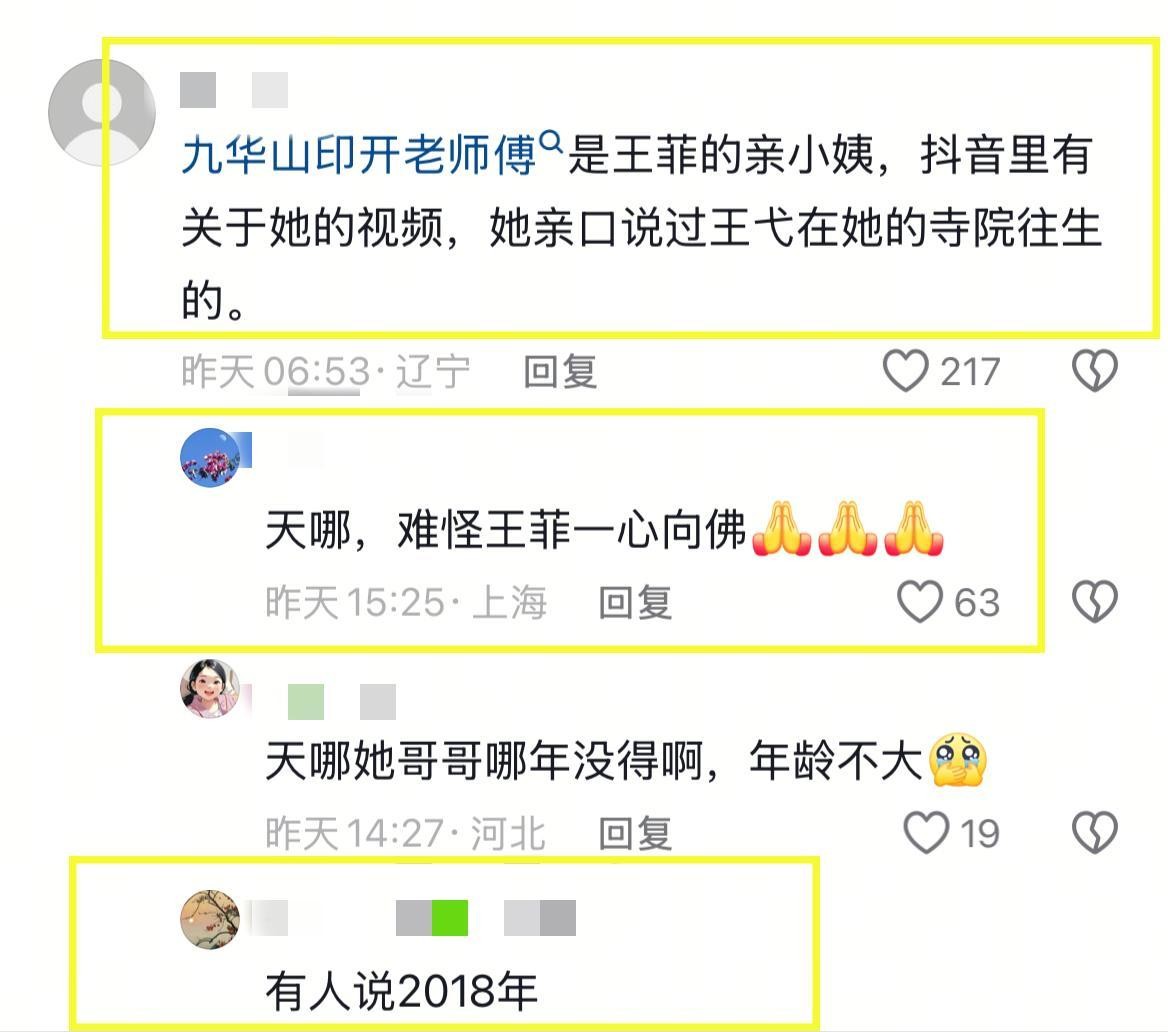Tap like count 217 on top comment
Screen dimensions: 1168x1032
point(970,372)
